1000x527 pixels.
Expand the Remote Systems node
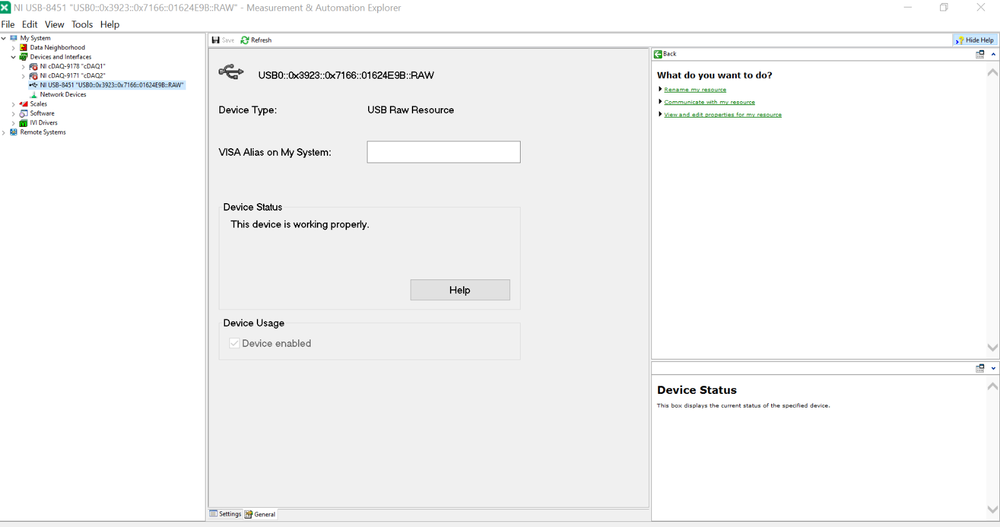[x=4, y=132]
